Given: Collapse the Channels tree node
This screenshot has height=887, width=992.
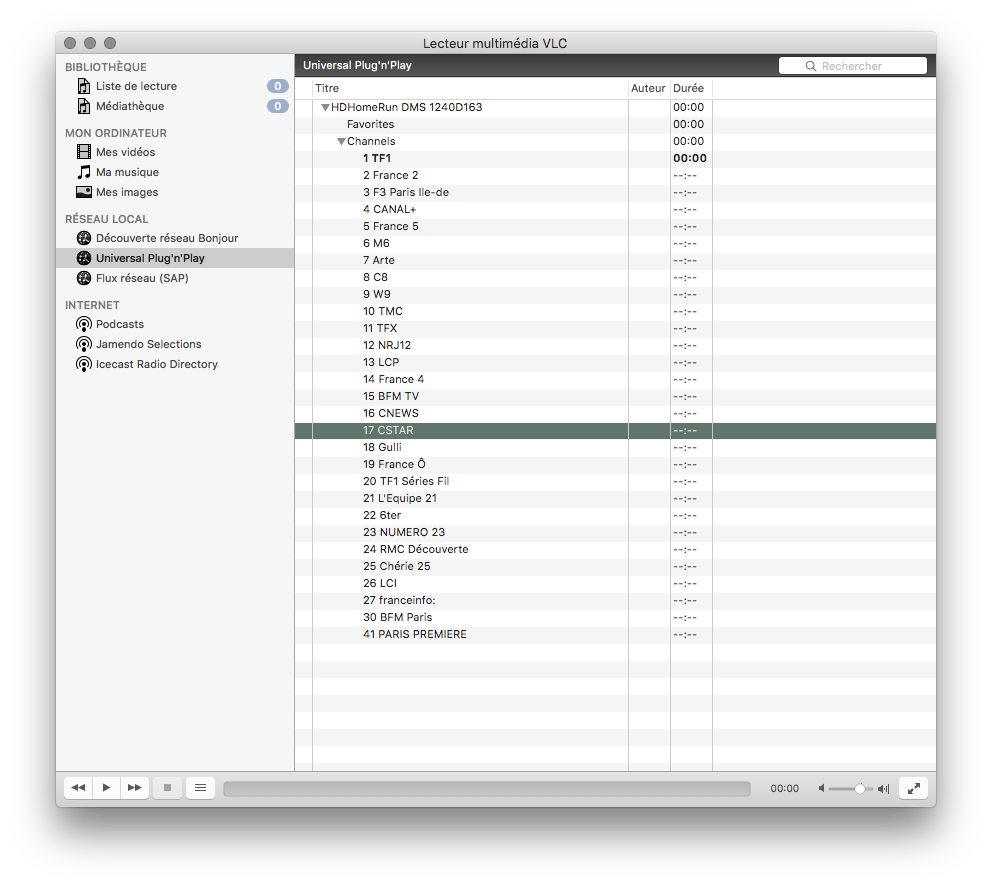Looking at the screenshot, I should (342, 142).
